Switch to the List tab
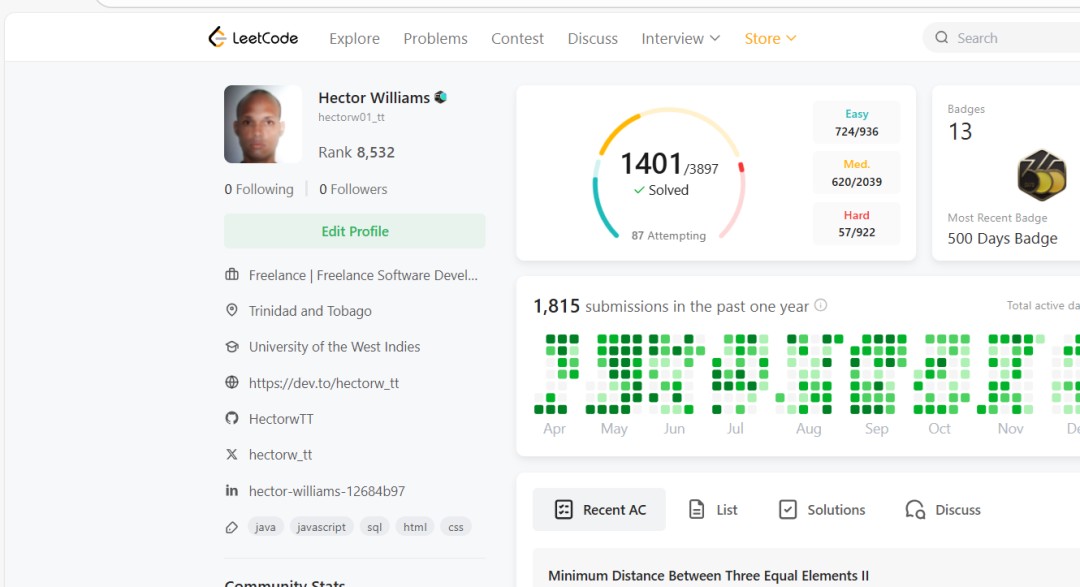This screenshot has height=587, width=1080. (713, 509)
